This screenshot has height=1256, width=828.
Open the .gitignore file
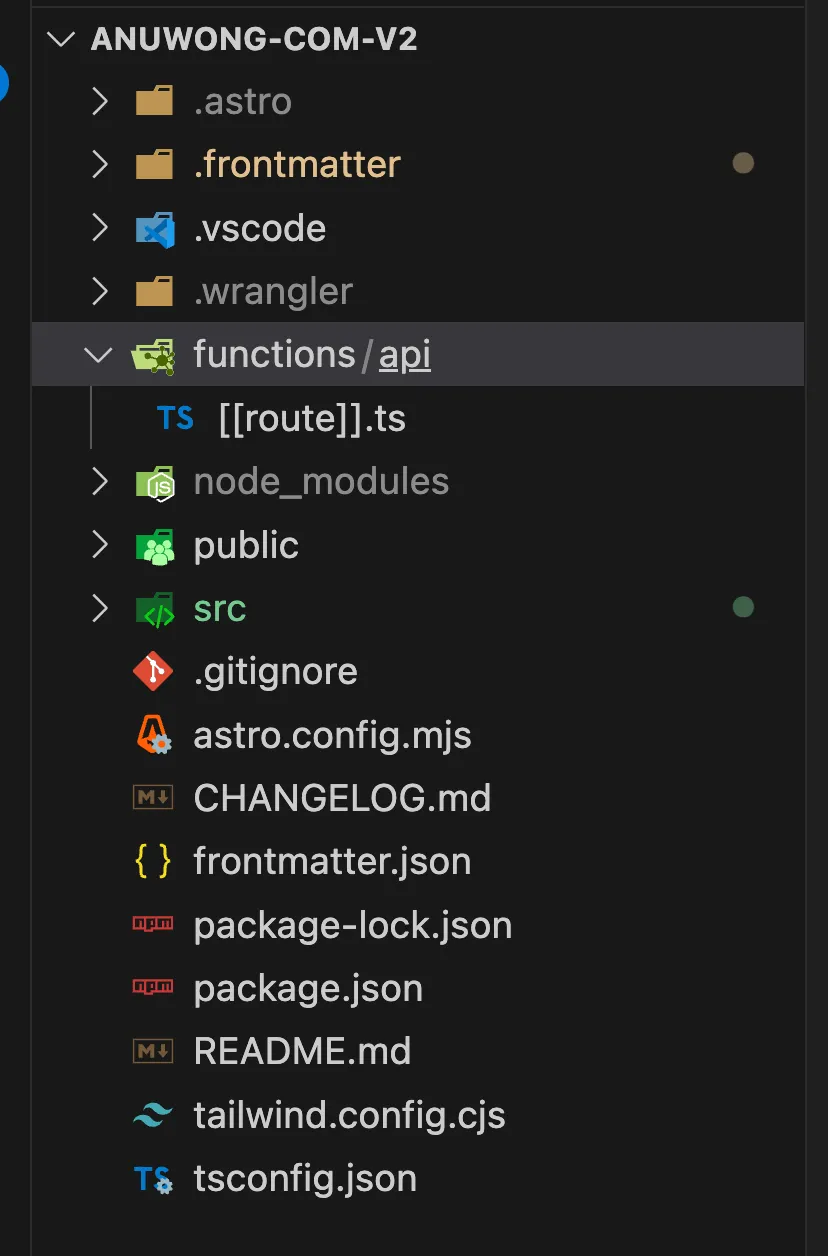click(276, 672)
